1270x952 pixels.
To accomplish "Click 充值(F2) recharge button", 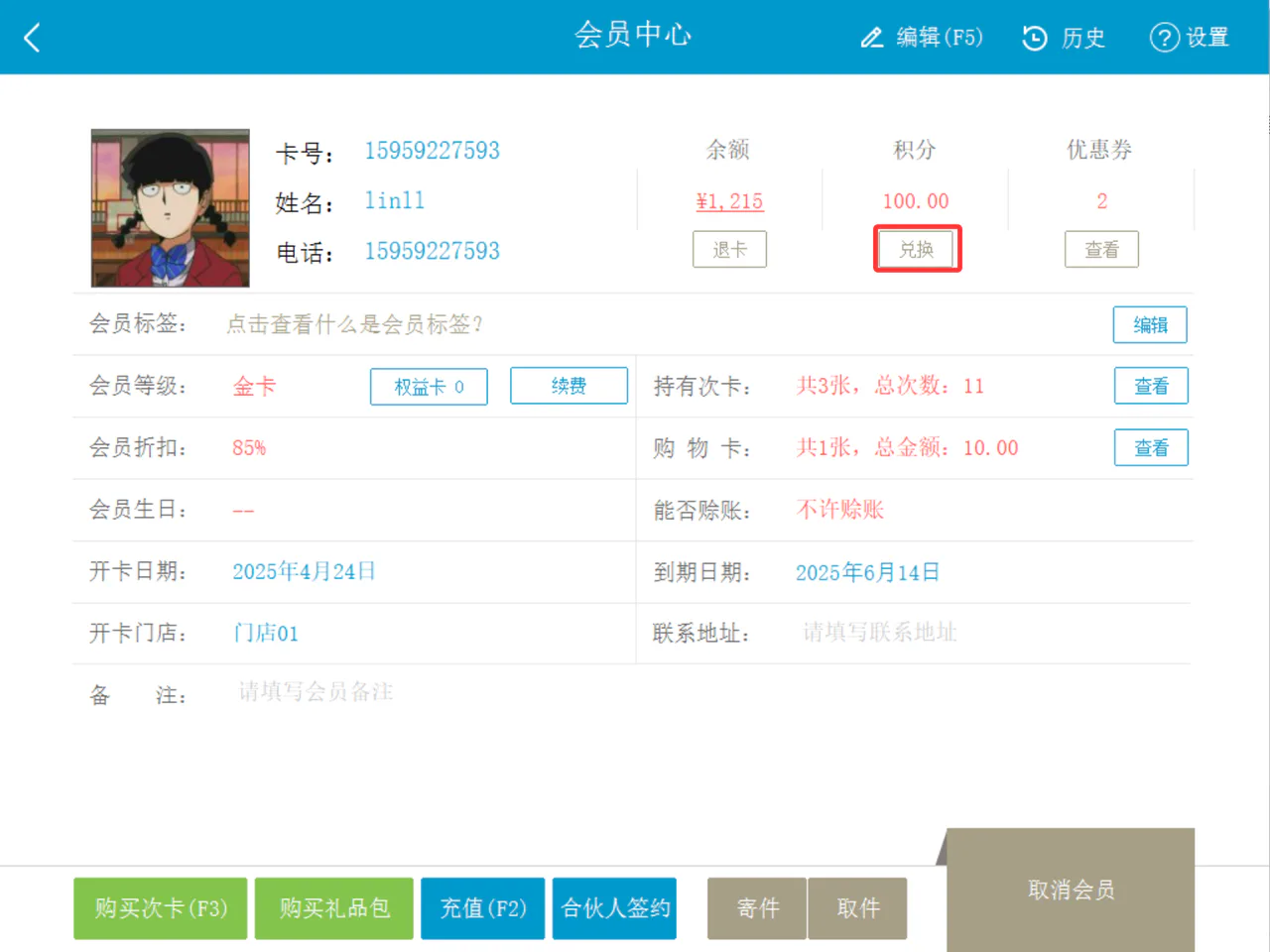I will pyautogui.click(x=483, y=908).
